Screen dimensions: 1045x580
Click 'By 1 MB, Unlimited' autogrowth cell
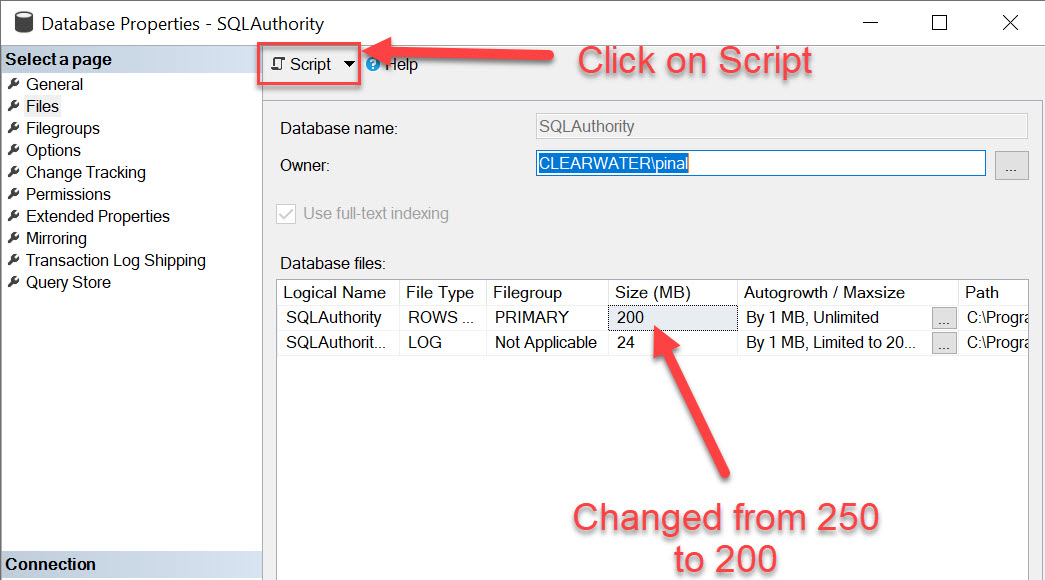(x=834, y=318)
